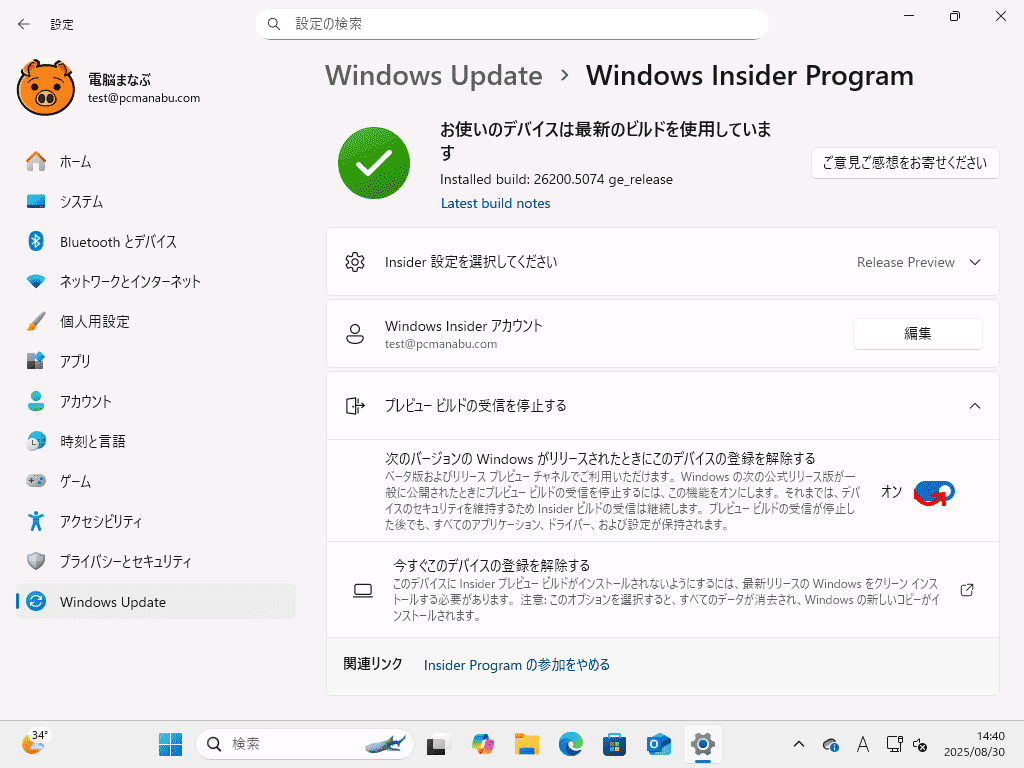Click the laptop icon beside 今すぐこのデバイスの登録を解除する

[x=362, y=590]
